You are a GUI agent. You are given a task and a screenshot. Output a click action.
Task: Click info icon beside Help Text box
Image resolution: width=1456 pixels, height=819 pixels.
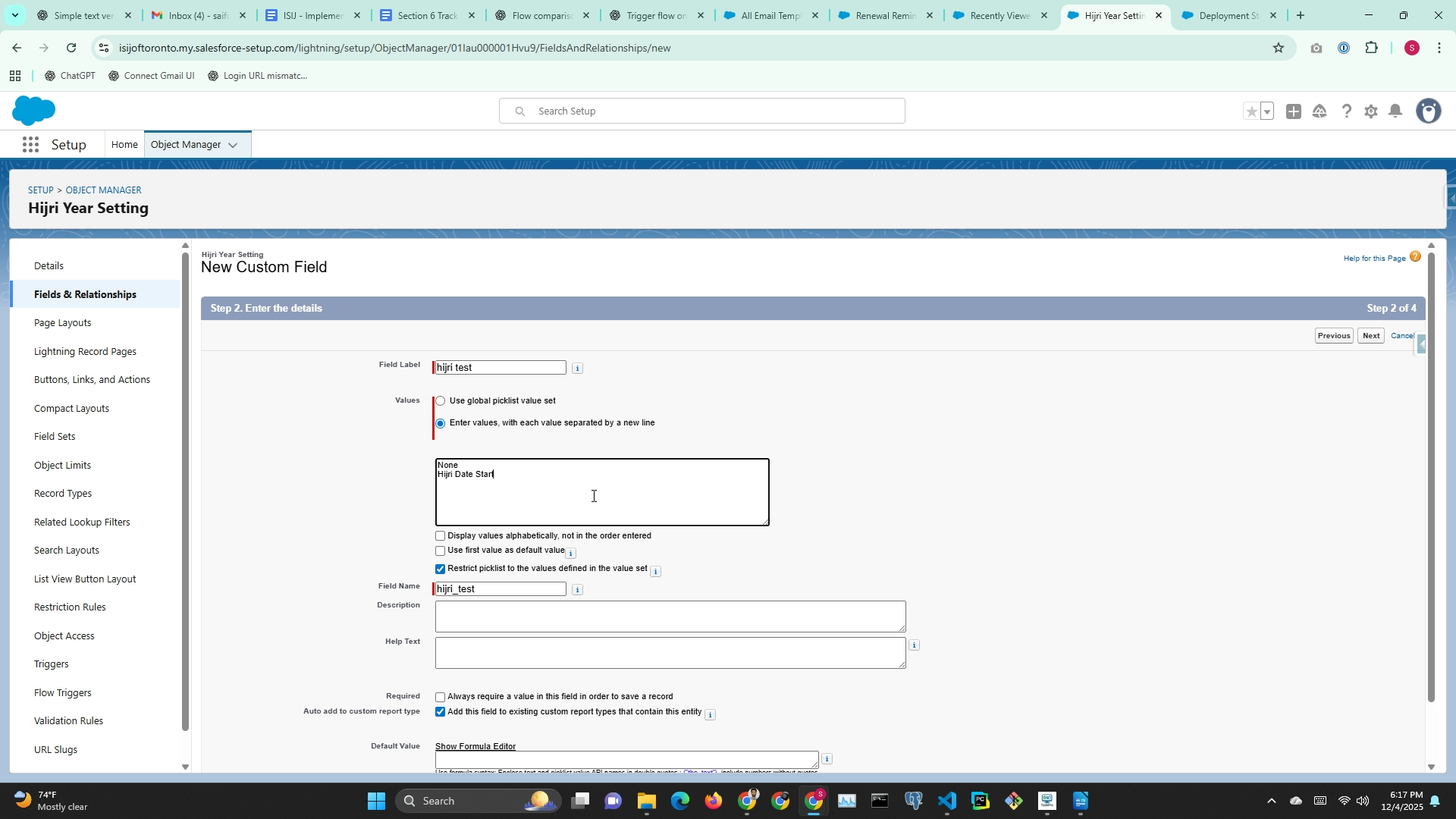[914, 645]
